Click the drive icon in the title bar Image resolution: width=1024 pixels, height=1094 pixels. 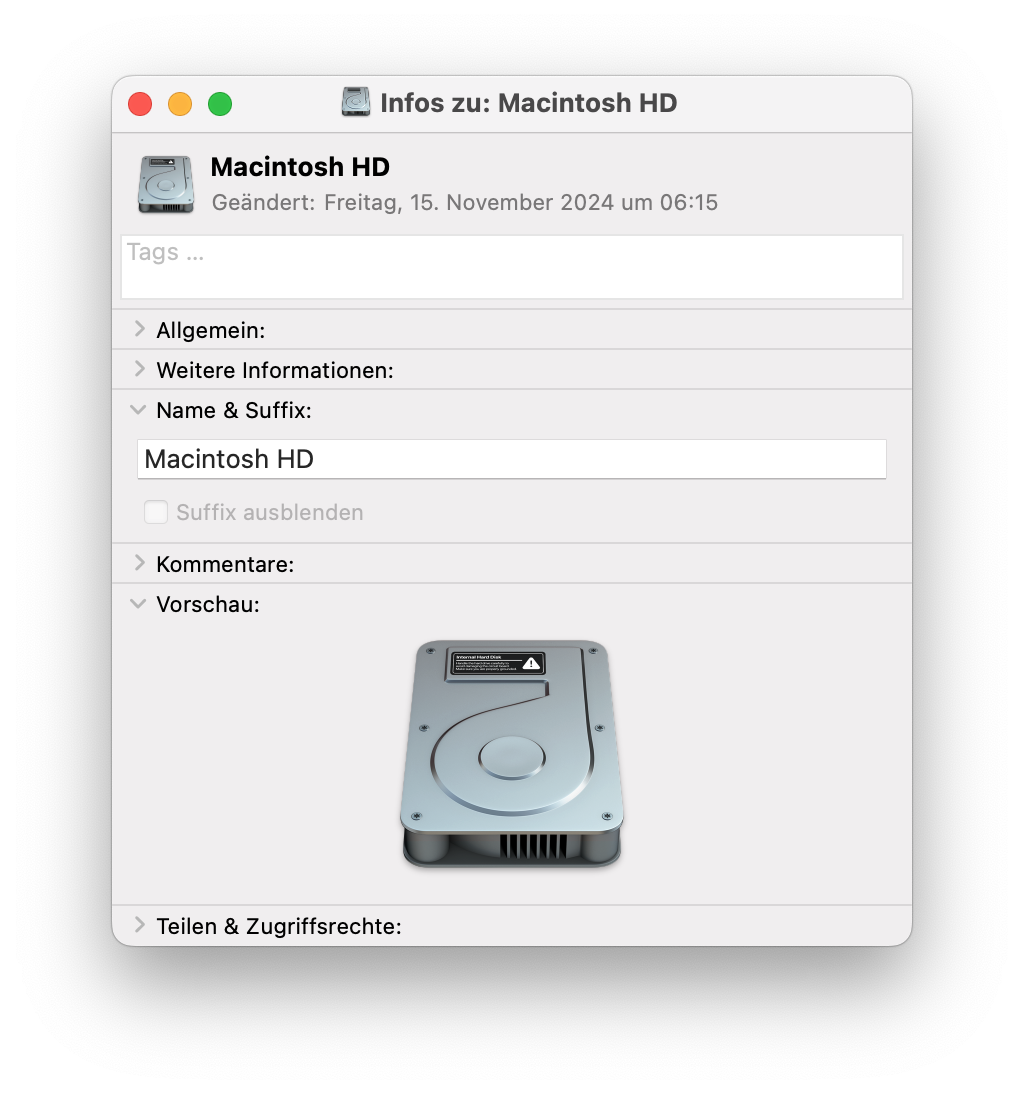tap(356, 102)
